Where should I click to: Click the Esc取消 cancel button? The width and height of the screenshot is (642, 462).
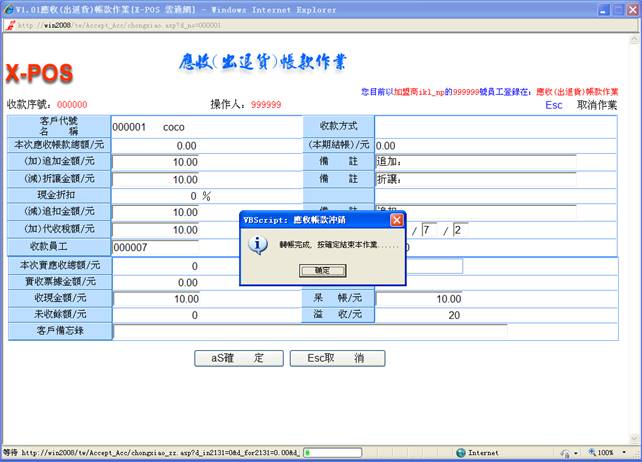point(336,357)
